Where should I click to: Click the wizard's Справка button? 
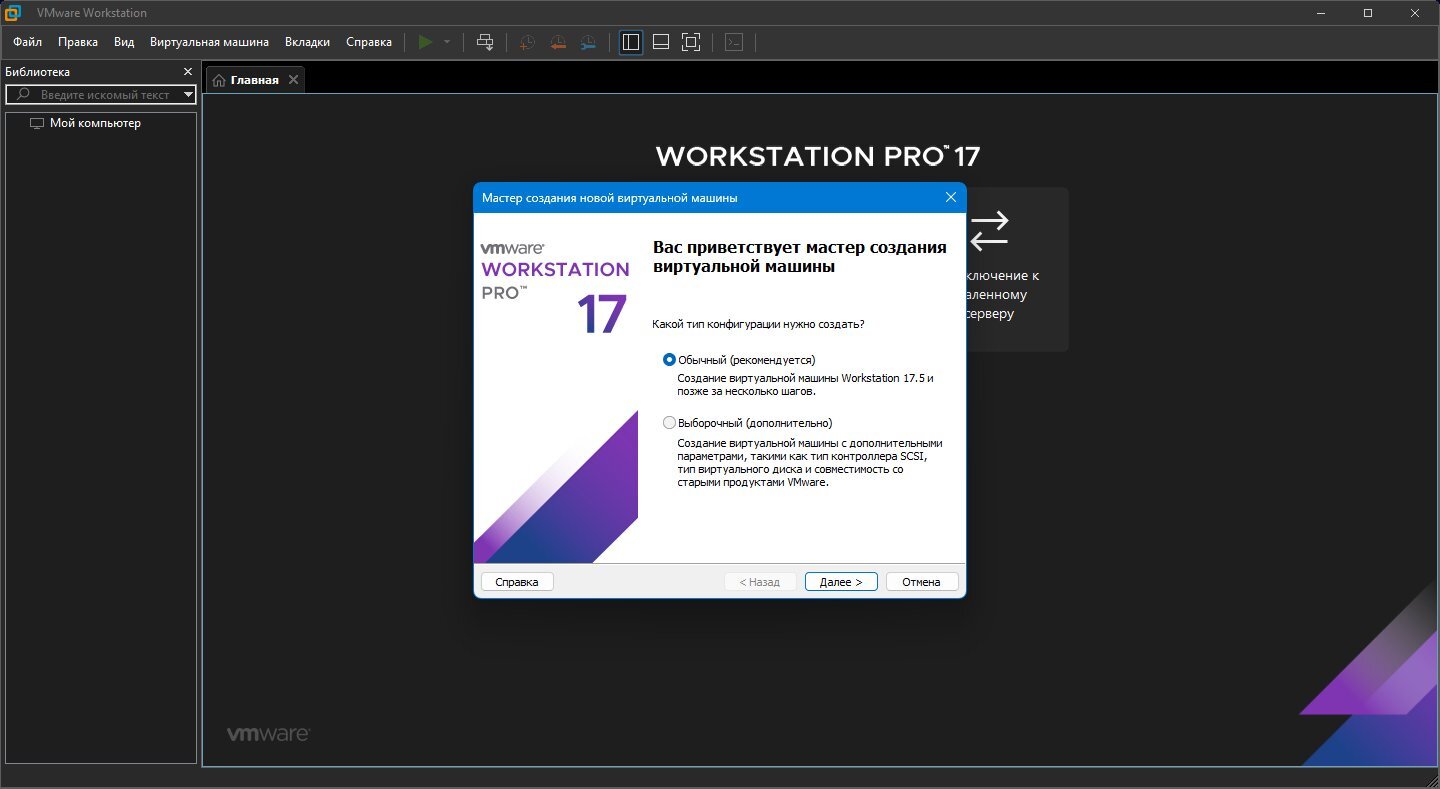coord(517,582)
